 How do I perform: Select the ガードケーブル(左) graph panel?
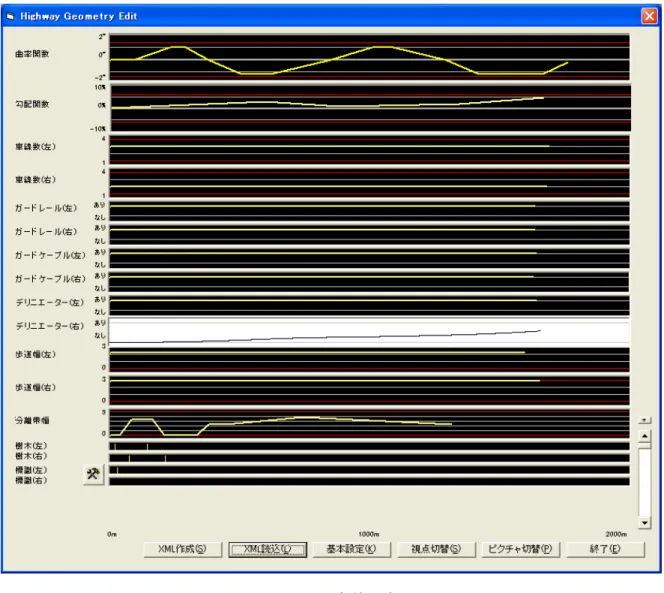[x=369, y=258]
